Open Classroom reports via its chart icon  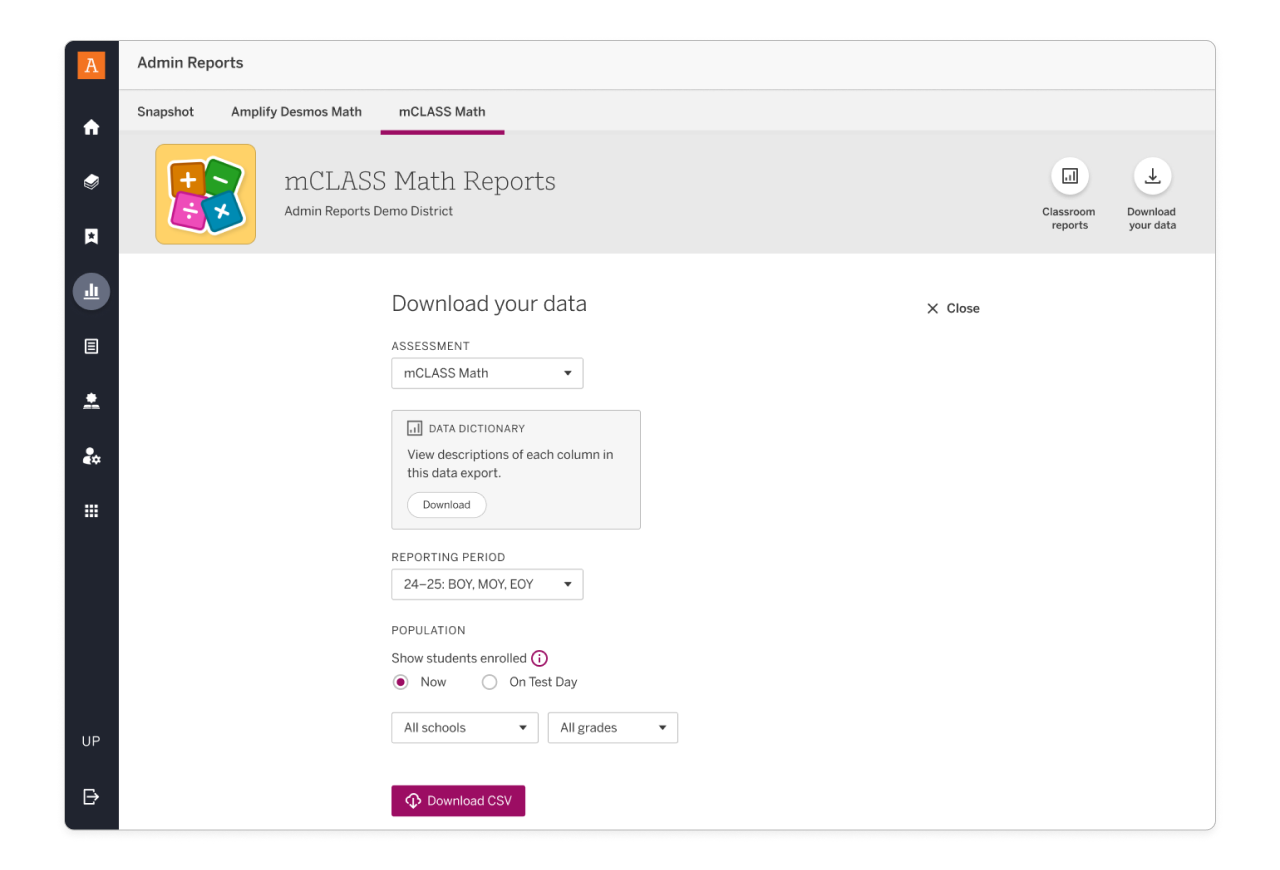pos(1069,174)
